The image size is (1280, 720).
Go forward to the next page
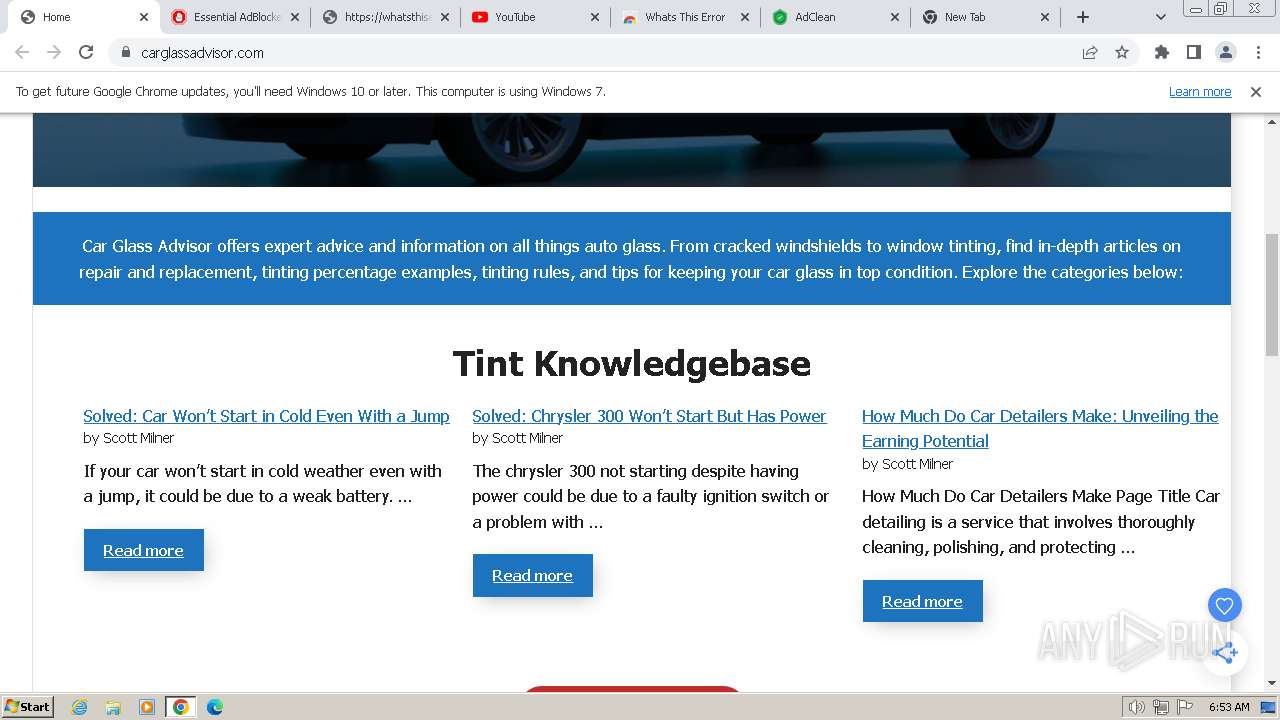[x=54, y=52]
